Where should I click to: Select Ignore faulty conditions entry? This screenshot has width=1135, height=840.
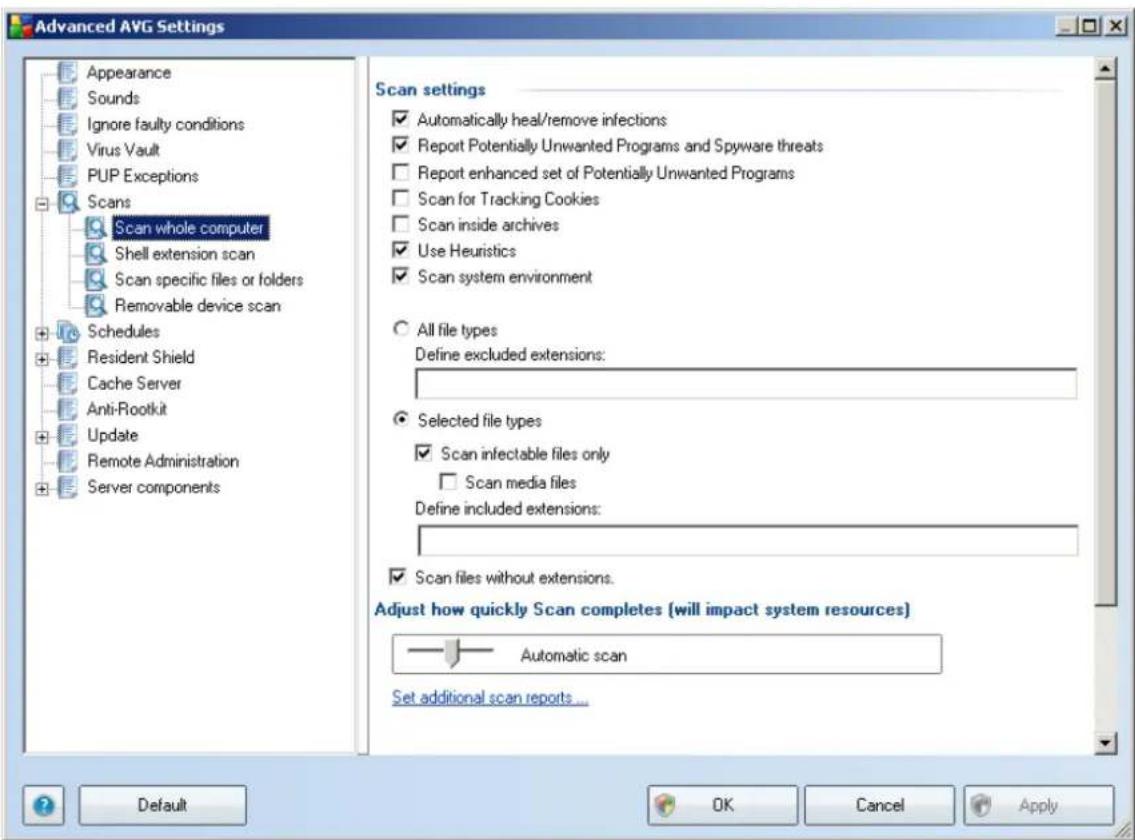point(166,125)
